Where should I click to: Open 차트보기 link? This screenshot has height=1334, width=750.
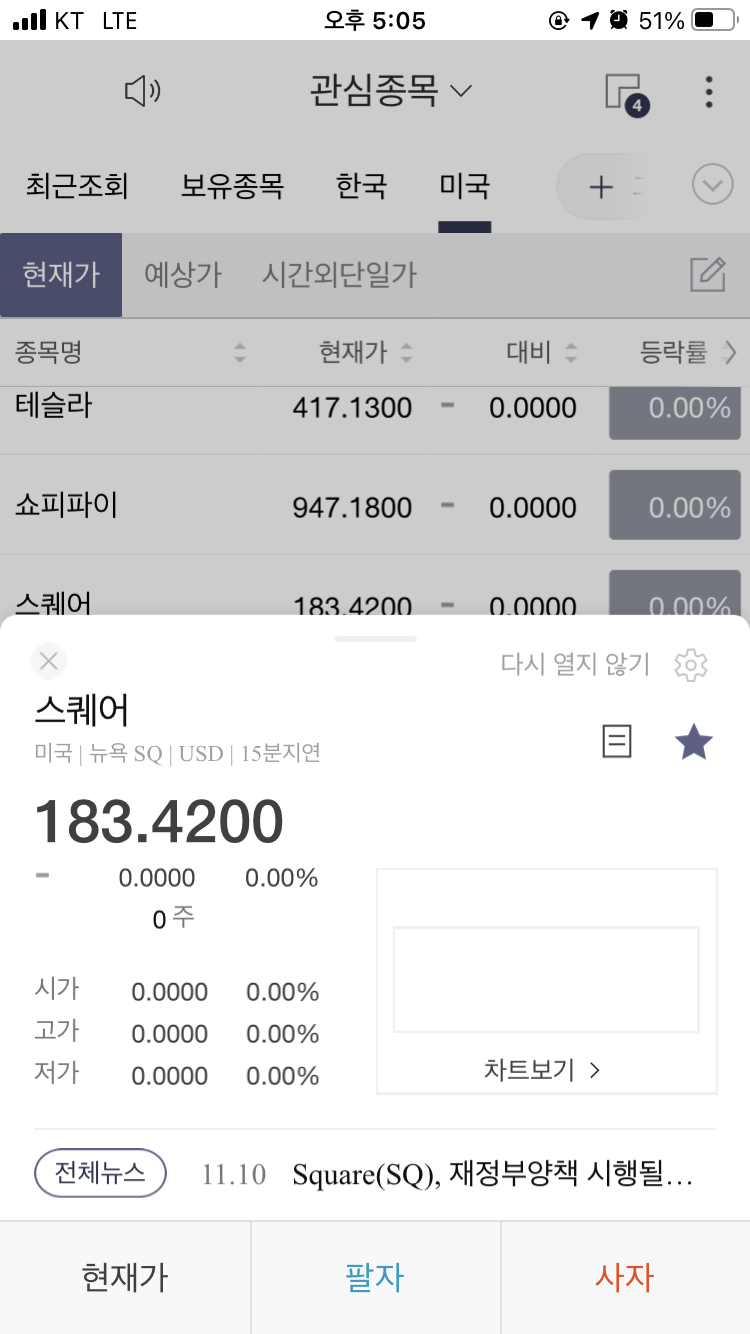click(x=542, y=1070)
